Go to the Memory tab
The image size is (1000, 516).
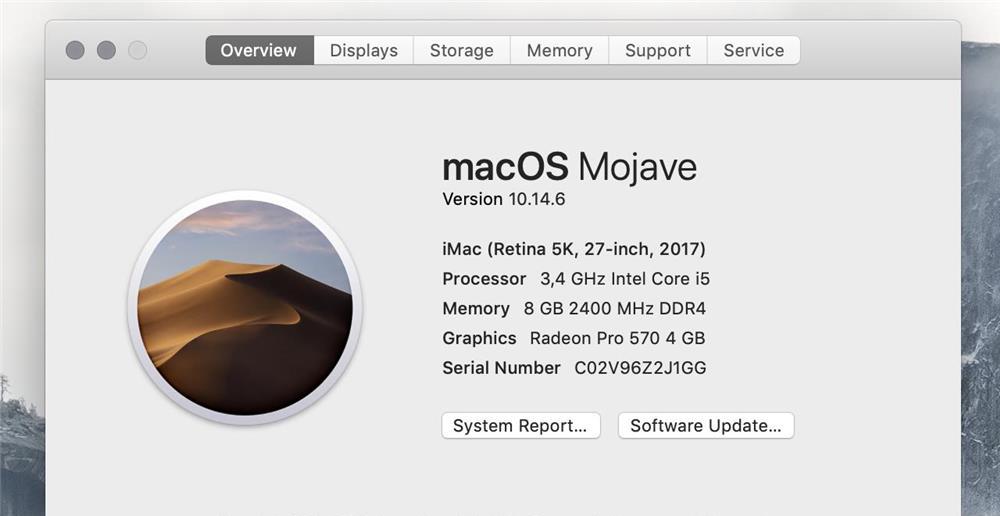[559, 50]
